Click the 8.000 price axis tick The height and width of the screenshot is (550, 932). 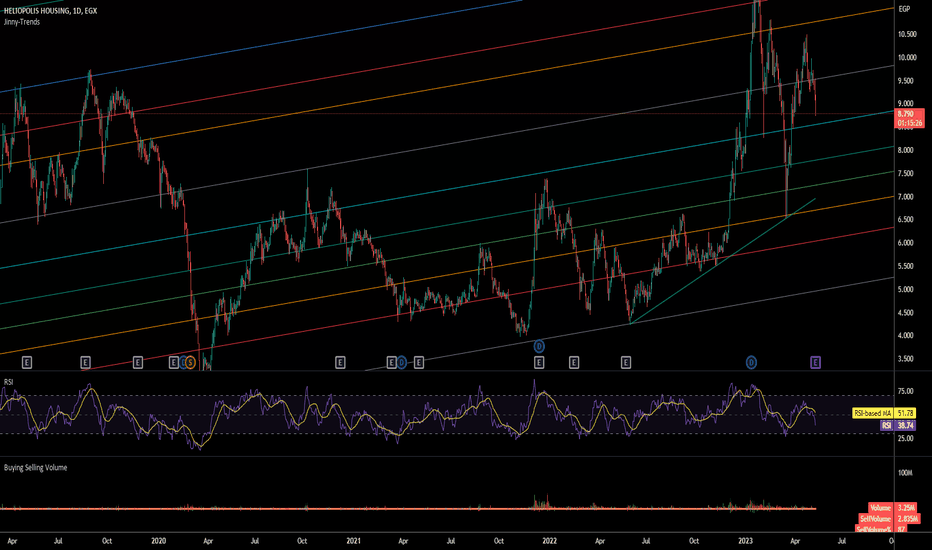pyautogui.click(x=906, y=150)
